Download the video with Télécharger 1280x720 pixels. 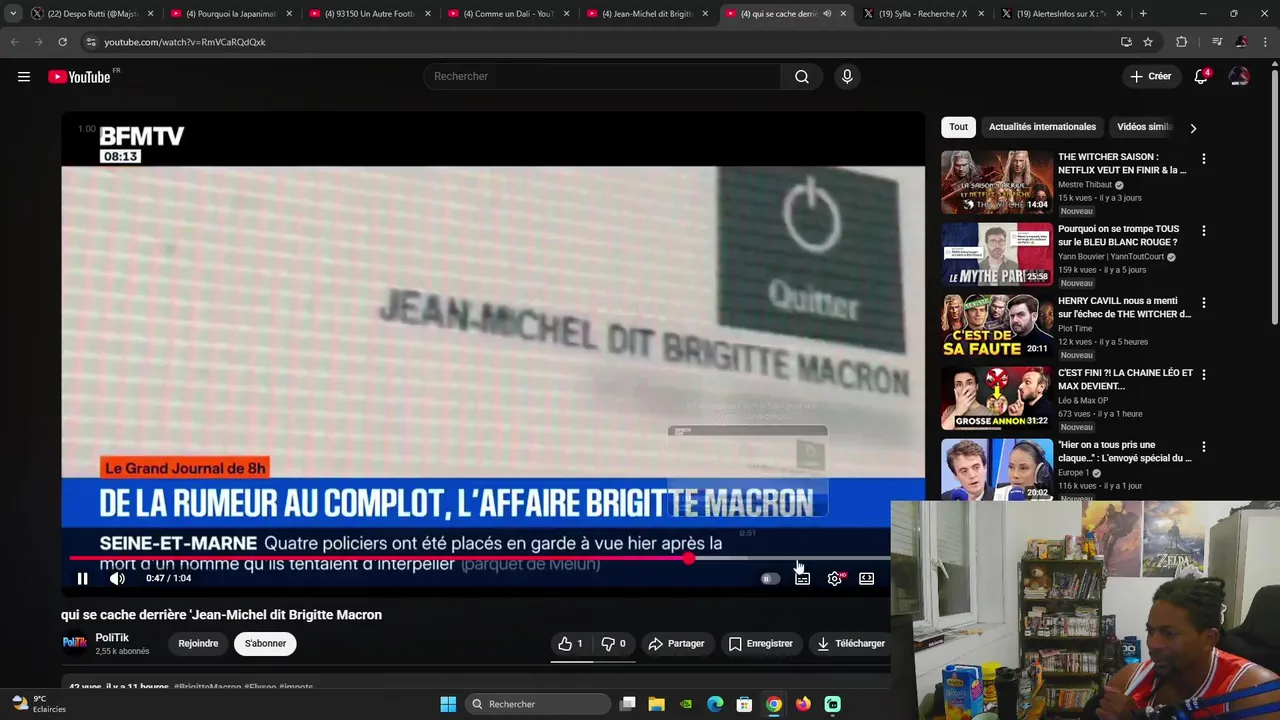click(850, 643)
